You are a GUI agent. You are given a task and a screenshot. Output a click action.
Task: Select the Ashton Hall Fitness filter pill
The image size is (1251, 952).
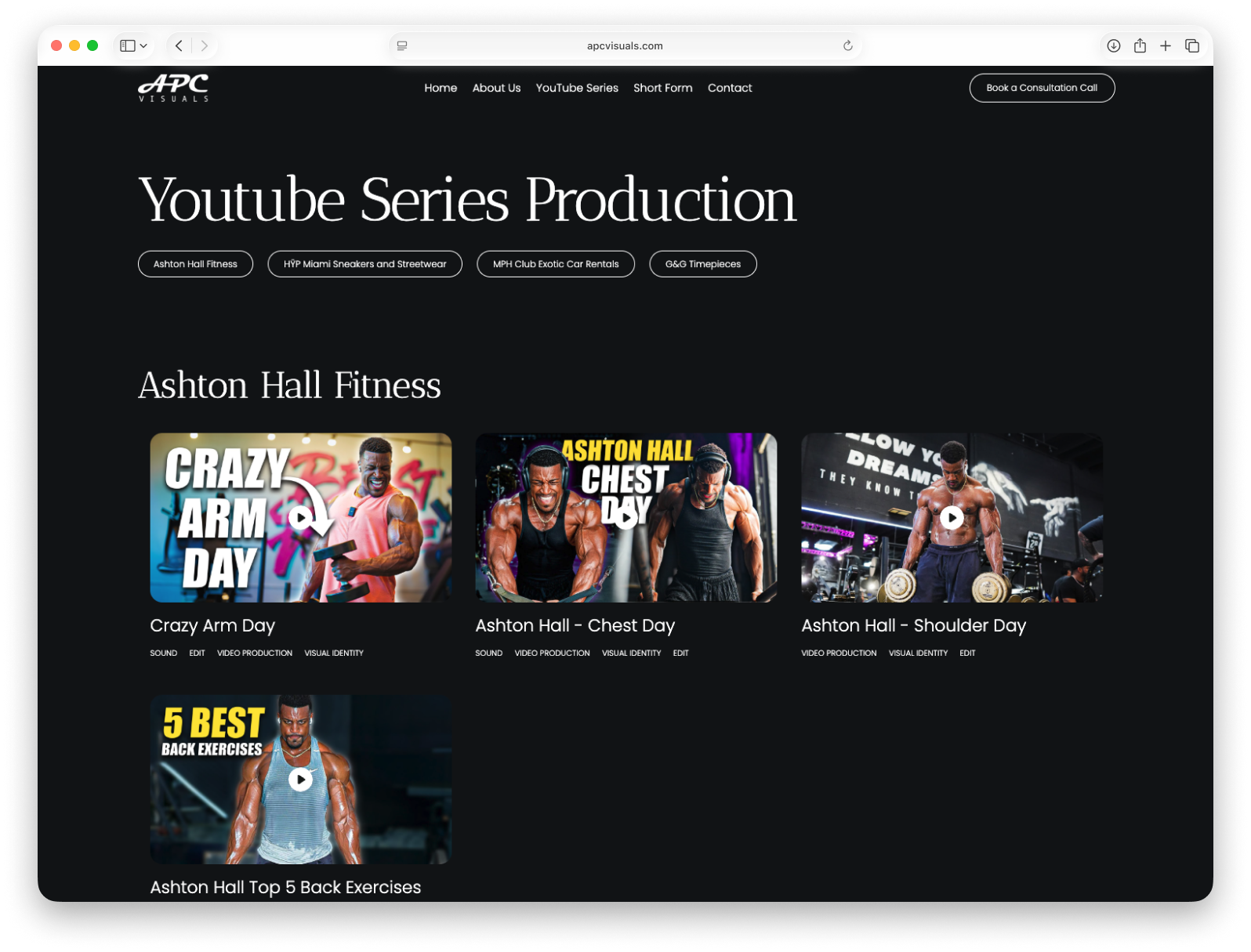coord(195,264)
